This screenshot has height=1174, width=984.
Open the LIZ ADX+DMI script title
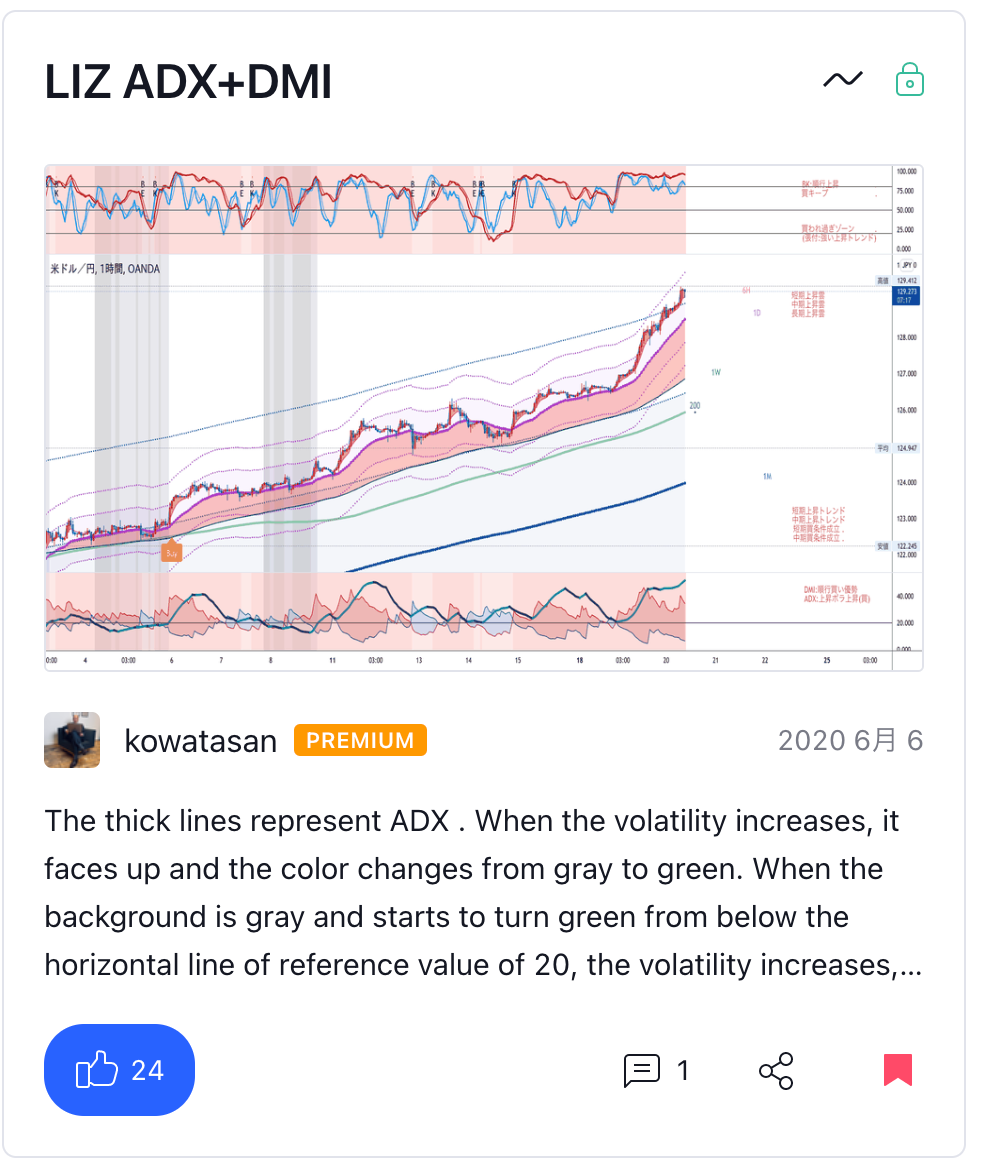click(188, 84)
